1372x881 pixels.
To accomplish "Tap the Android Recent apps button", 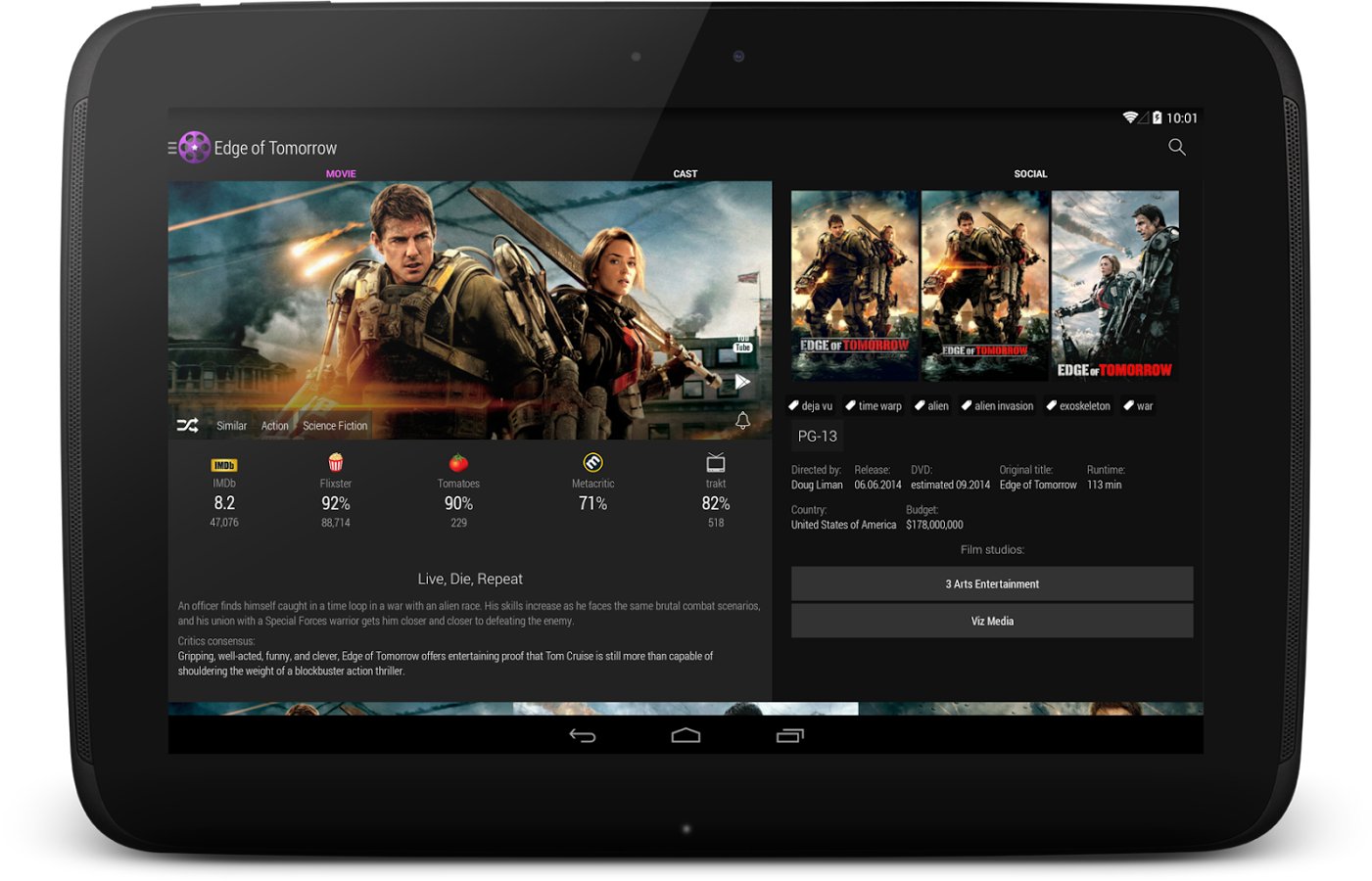I will pyautogui.click(x=789, y=735).
